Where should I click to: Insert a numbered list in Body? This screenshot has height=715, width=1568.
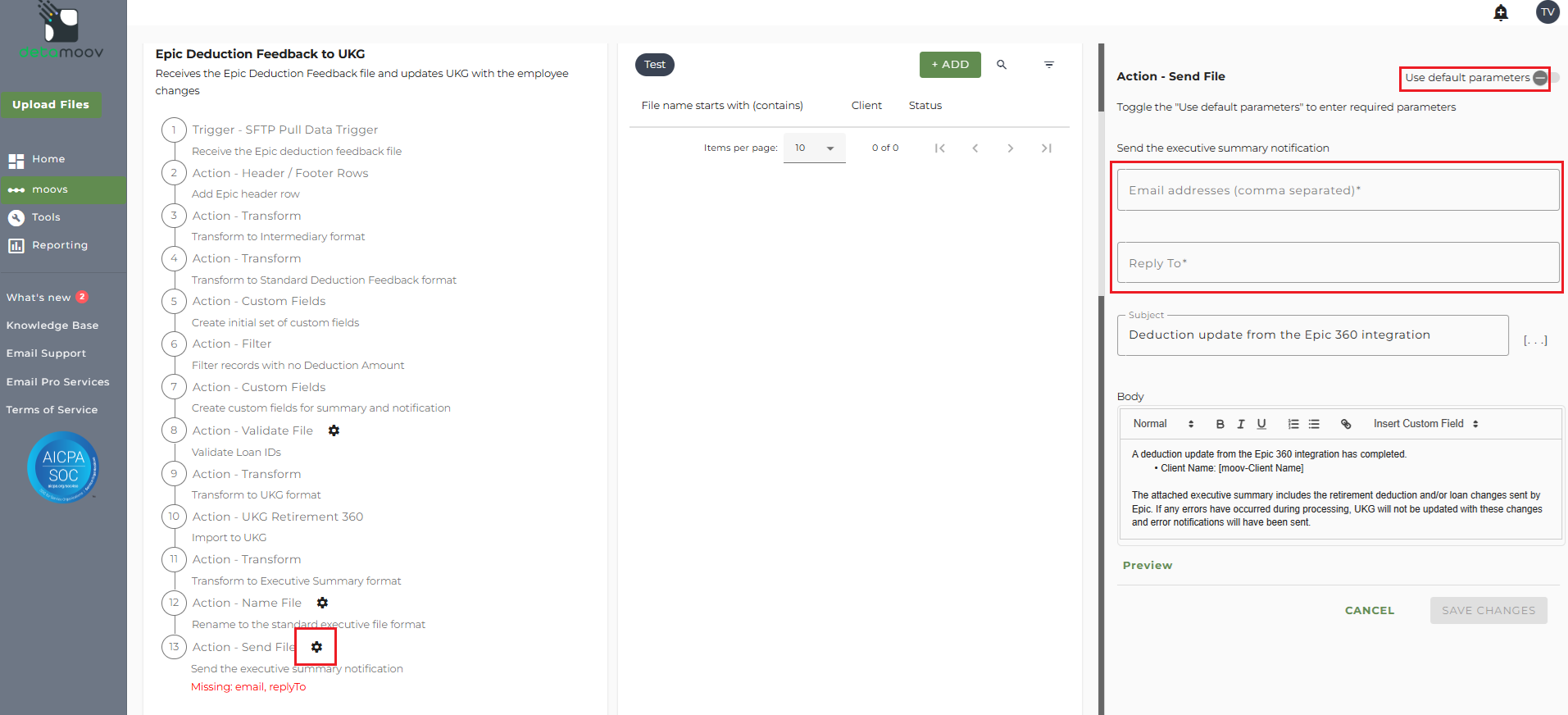pos(1293,424)
